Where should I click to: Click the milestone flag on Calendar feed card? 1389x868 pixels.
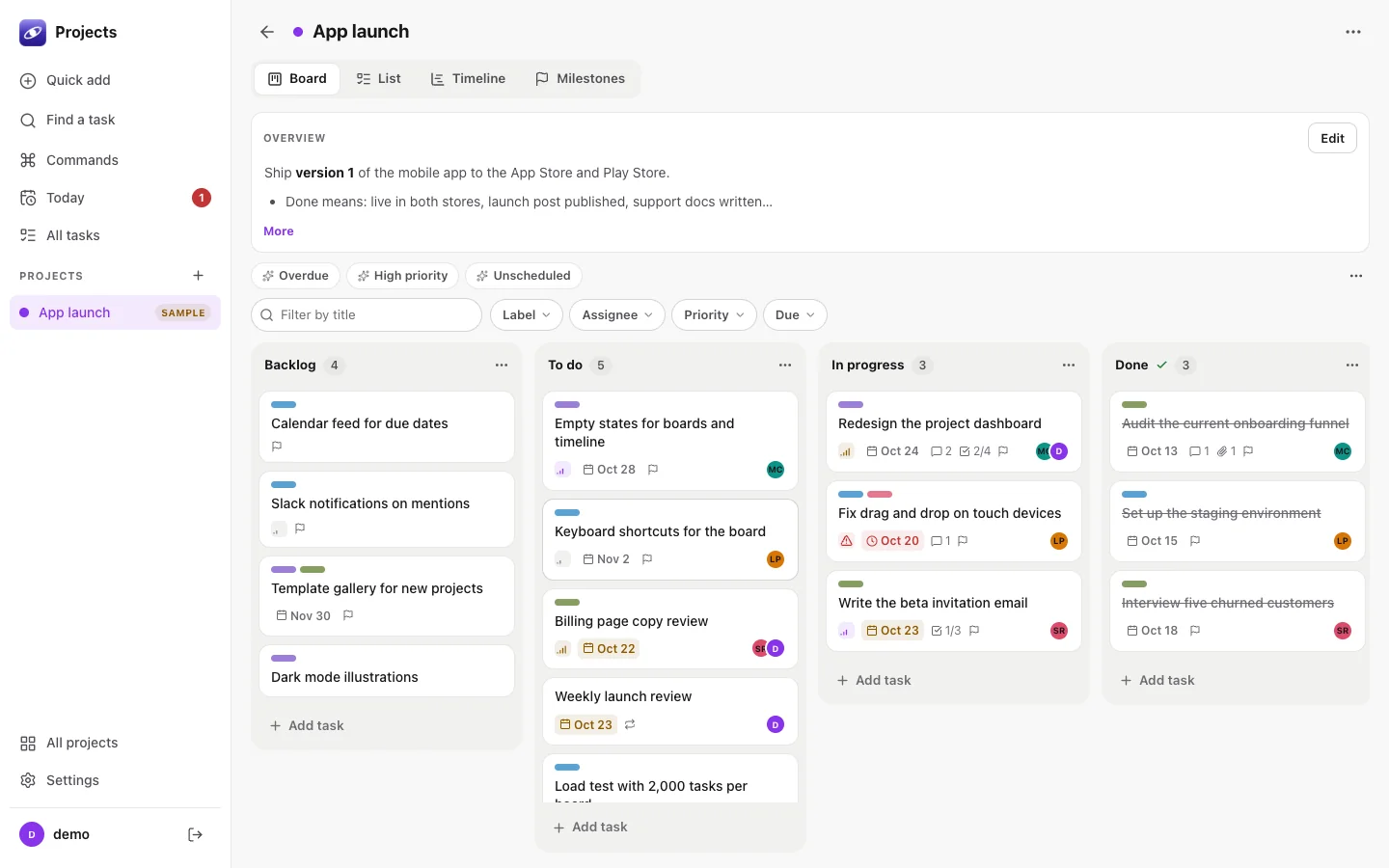click(277, 447)
